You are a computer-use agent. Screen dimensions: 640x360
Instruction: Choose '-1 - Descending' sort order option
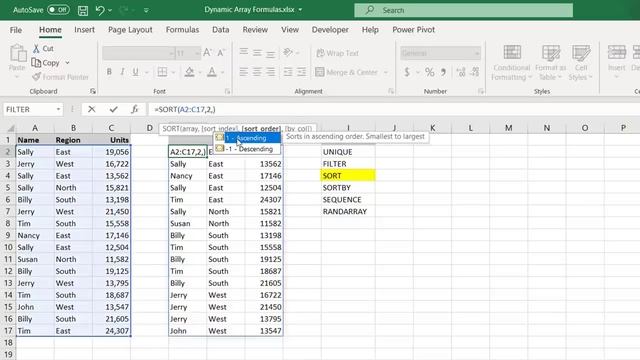coord(247,149)
